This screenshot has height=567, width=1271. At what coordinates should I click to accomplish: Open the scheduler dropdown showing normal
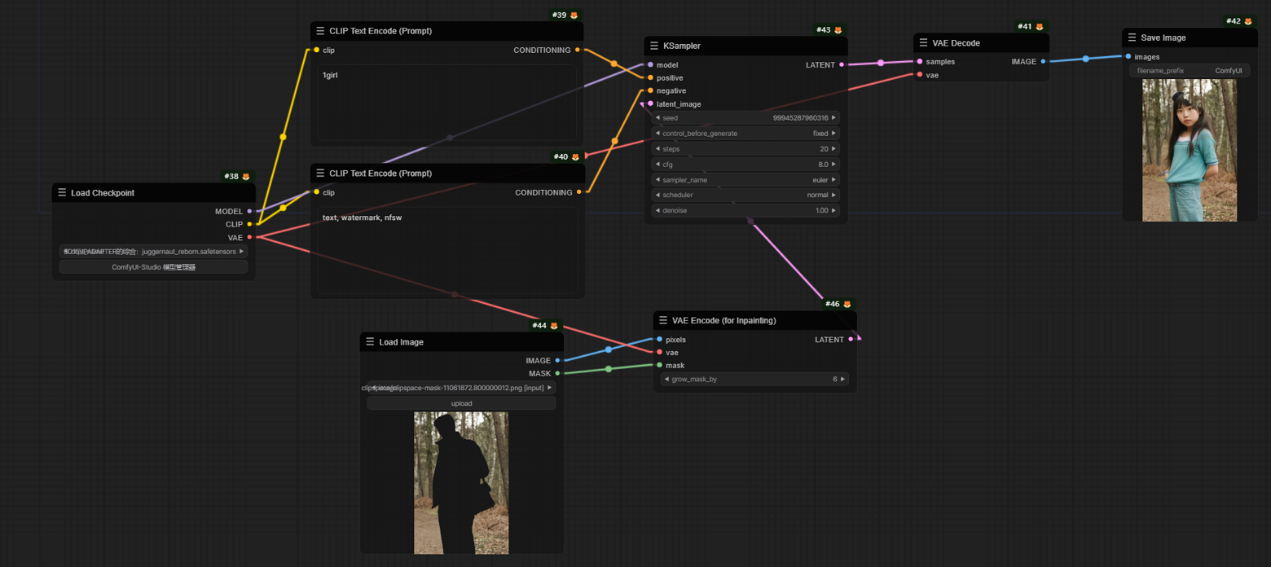click(x=745, y=195)
